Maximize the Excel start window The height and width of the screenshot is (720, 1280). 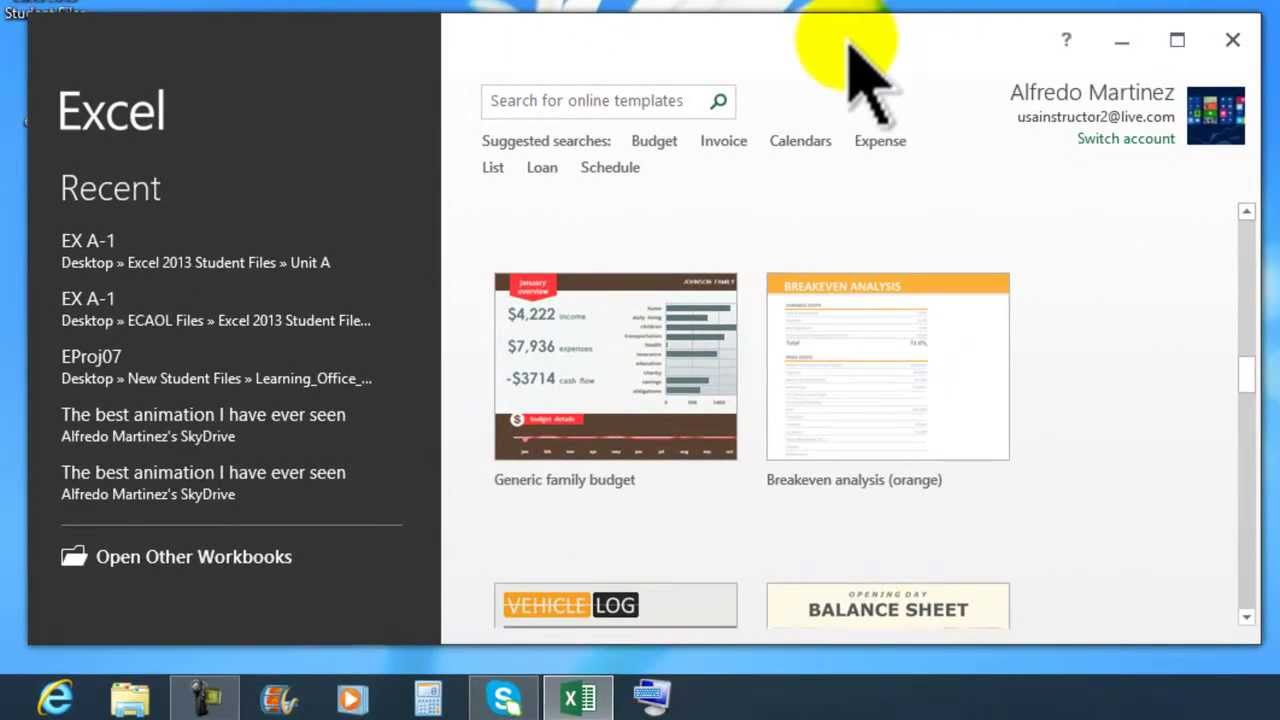[1177, 40]
